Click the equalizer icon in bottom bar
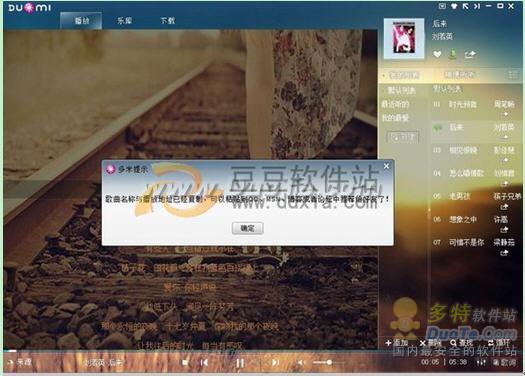This screenshot has height=376, width=525. coord(481,362)
